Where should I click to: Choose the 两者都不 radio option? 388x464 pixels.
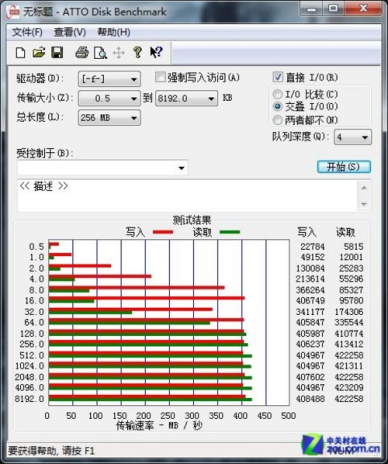[x=277, y=120]
